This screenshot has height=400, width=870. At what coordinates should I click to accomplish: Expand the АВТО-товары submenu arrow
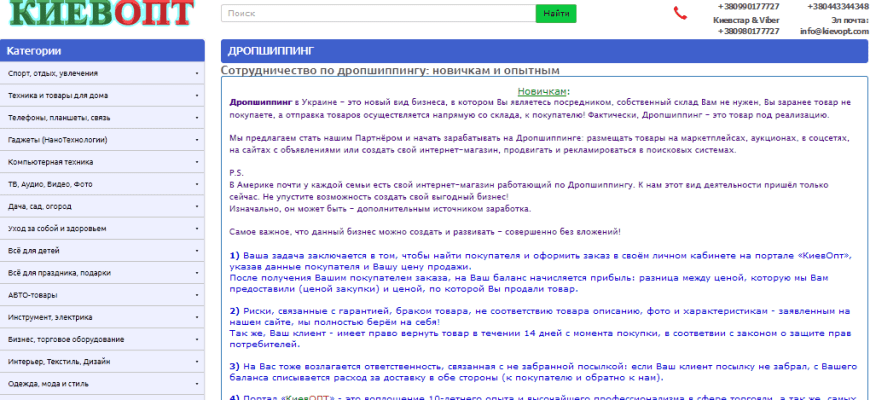pyautogui.click(x=197, y=295)
